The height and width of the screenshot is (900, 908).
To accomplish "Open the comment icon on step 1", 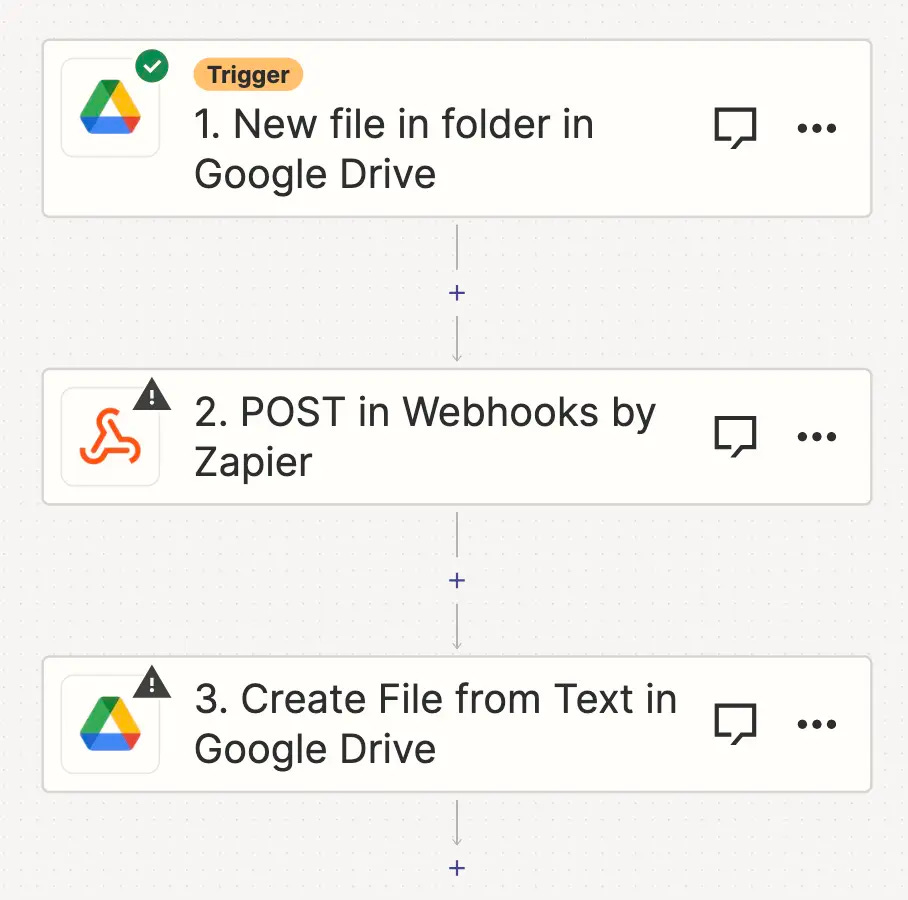I will tap(735, 127).
